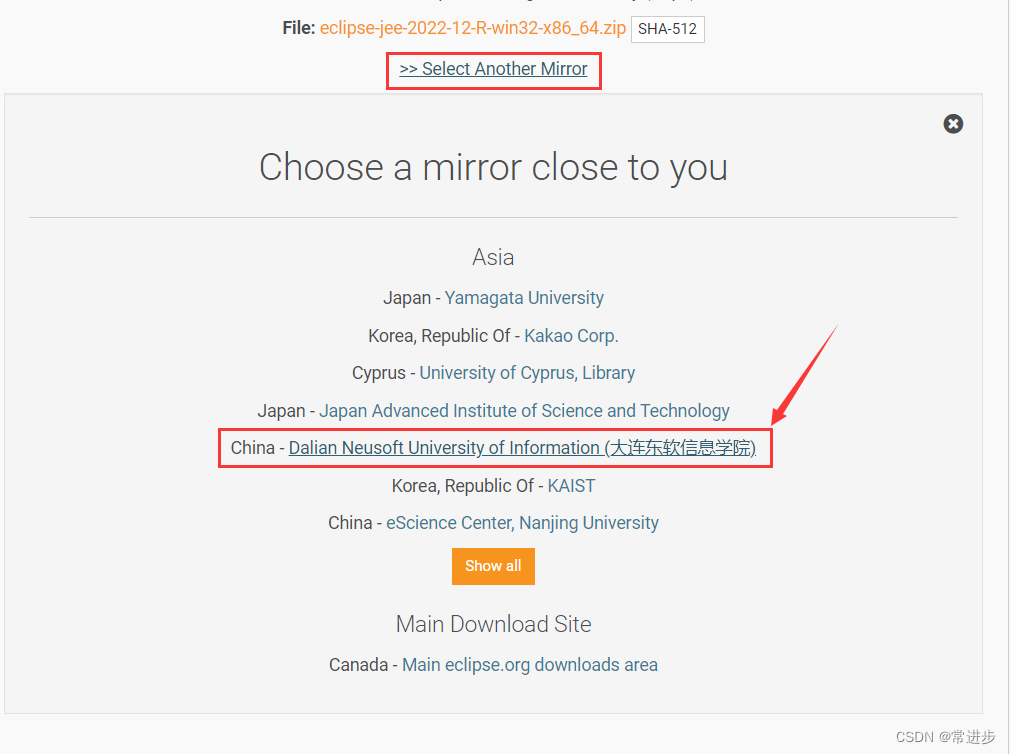Image resolution: width=1011 pixels, height=754 pixels.
Task: Click the 'Choose a mirror close to you' title
Action: tap(493, 168)
